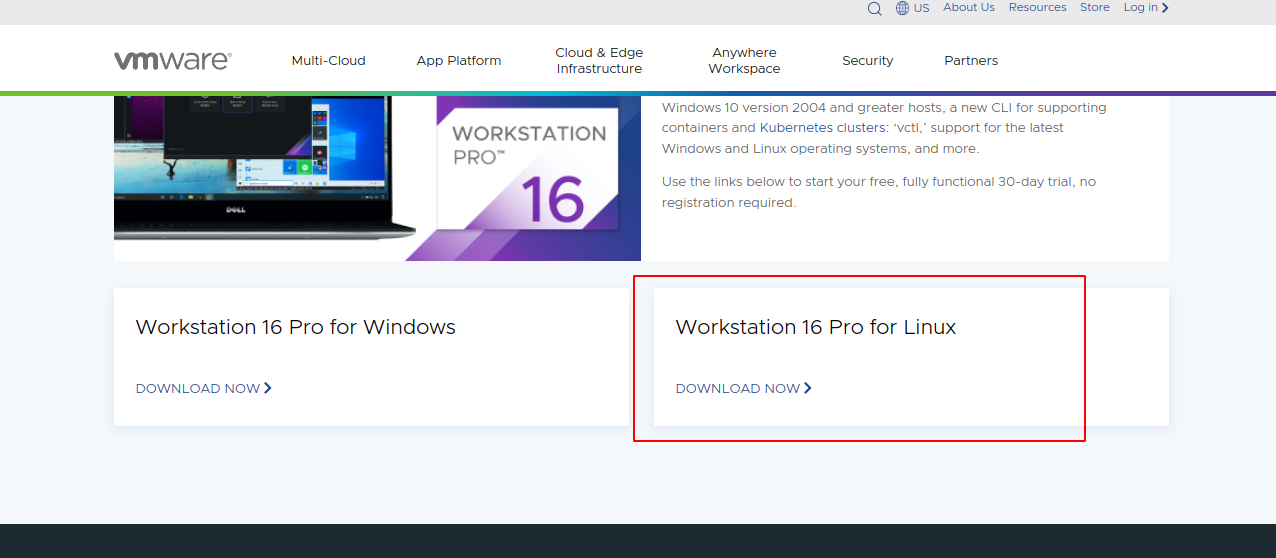This screenshot has height=558, width=1276.
Task: Download Now for Workstation Pro Linux
Action: pos(744,388)
